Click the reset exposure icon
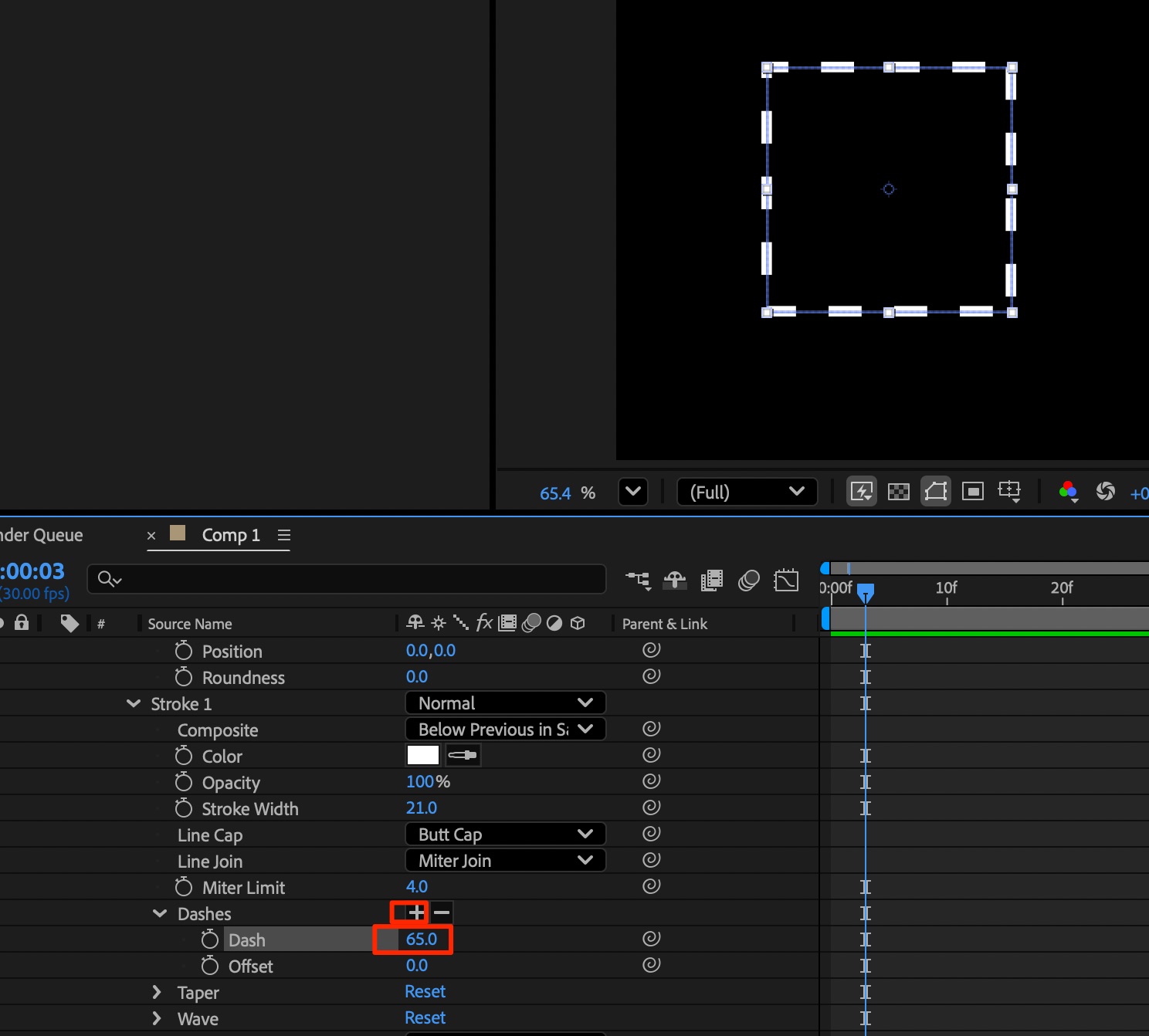This screenshot has height=1036, width=1149. (1105, 492)
